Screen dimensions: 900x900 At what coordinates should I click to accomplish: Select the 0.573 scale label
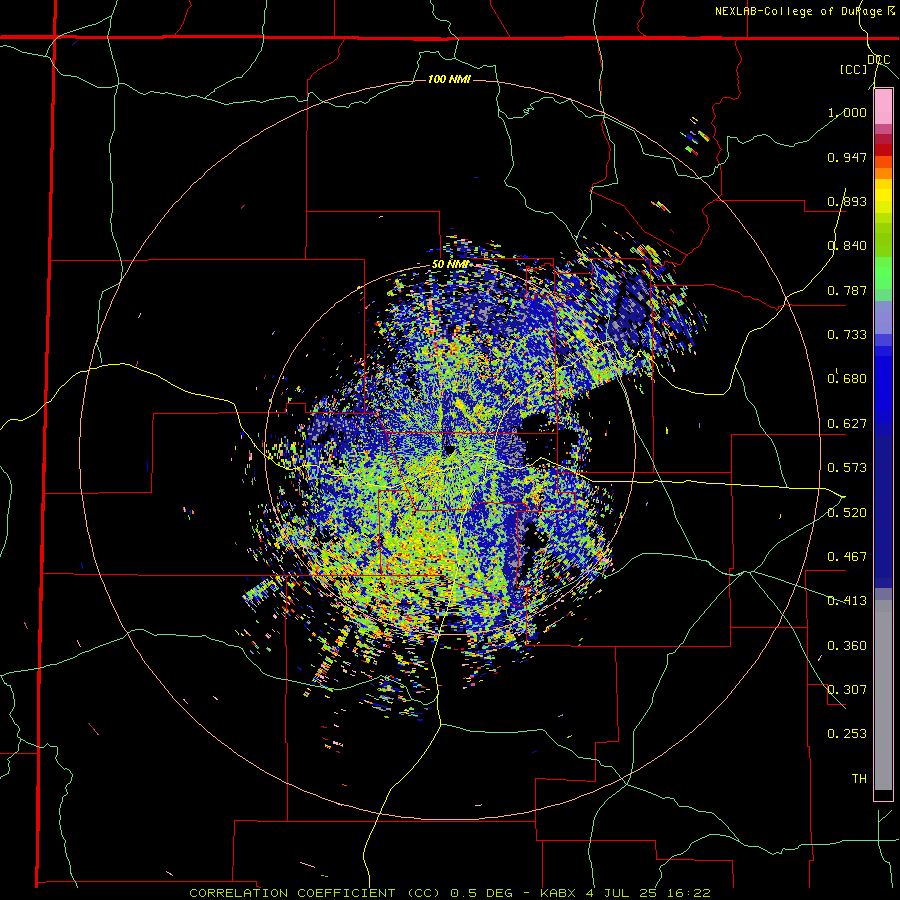click(x=847, y=468)
